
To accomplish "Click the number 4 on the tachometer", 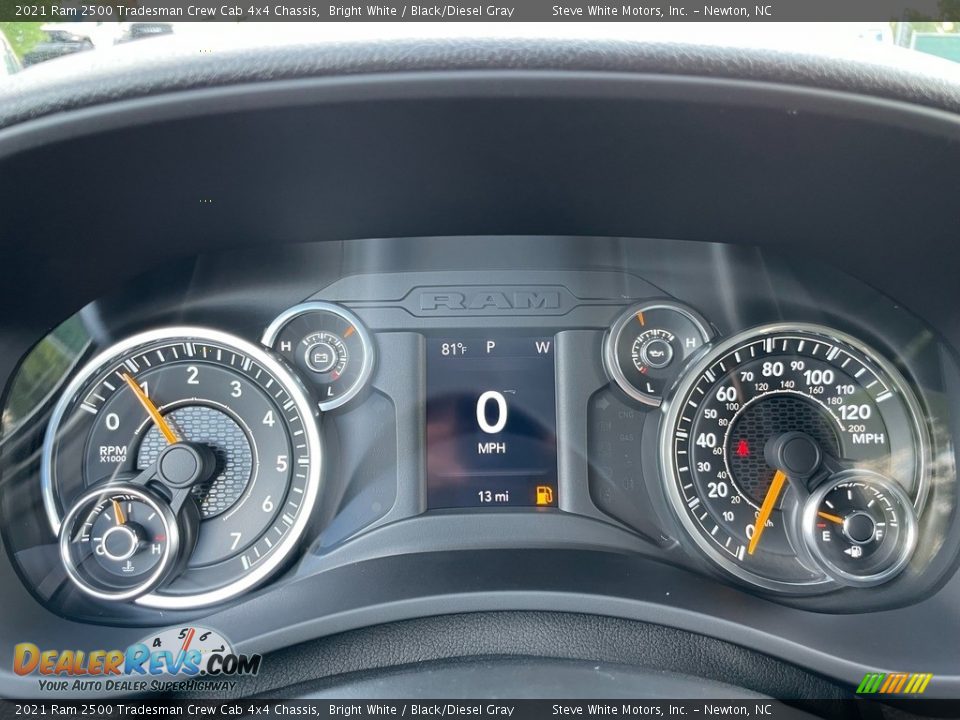I will (x=268, y=419).
